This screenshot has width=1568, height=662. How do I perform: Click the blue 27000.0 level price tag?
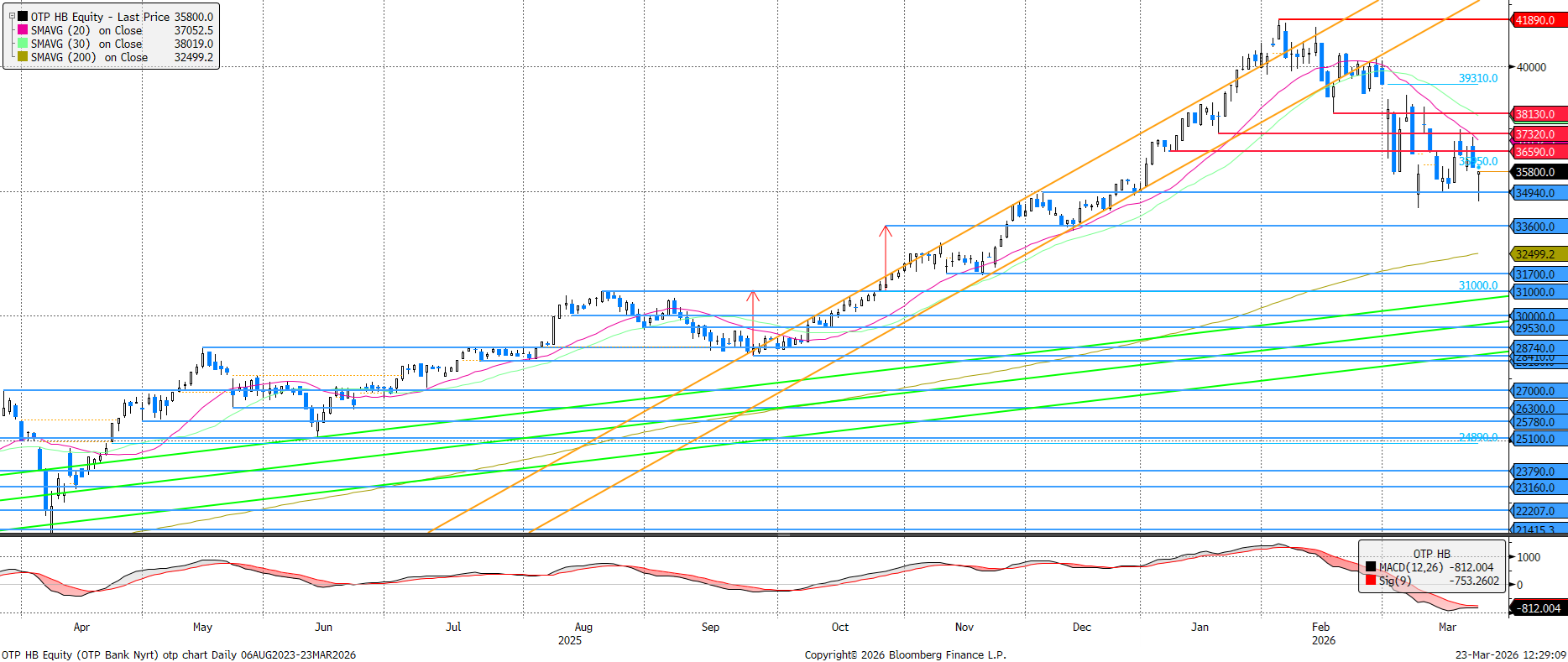click(x=1535, y=391)
